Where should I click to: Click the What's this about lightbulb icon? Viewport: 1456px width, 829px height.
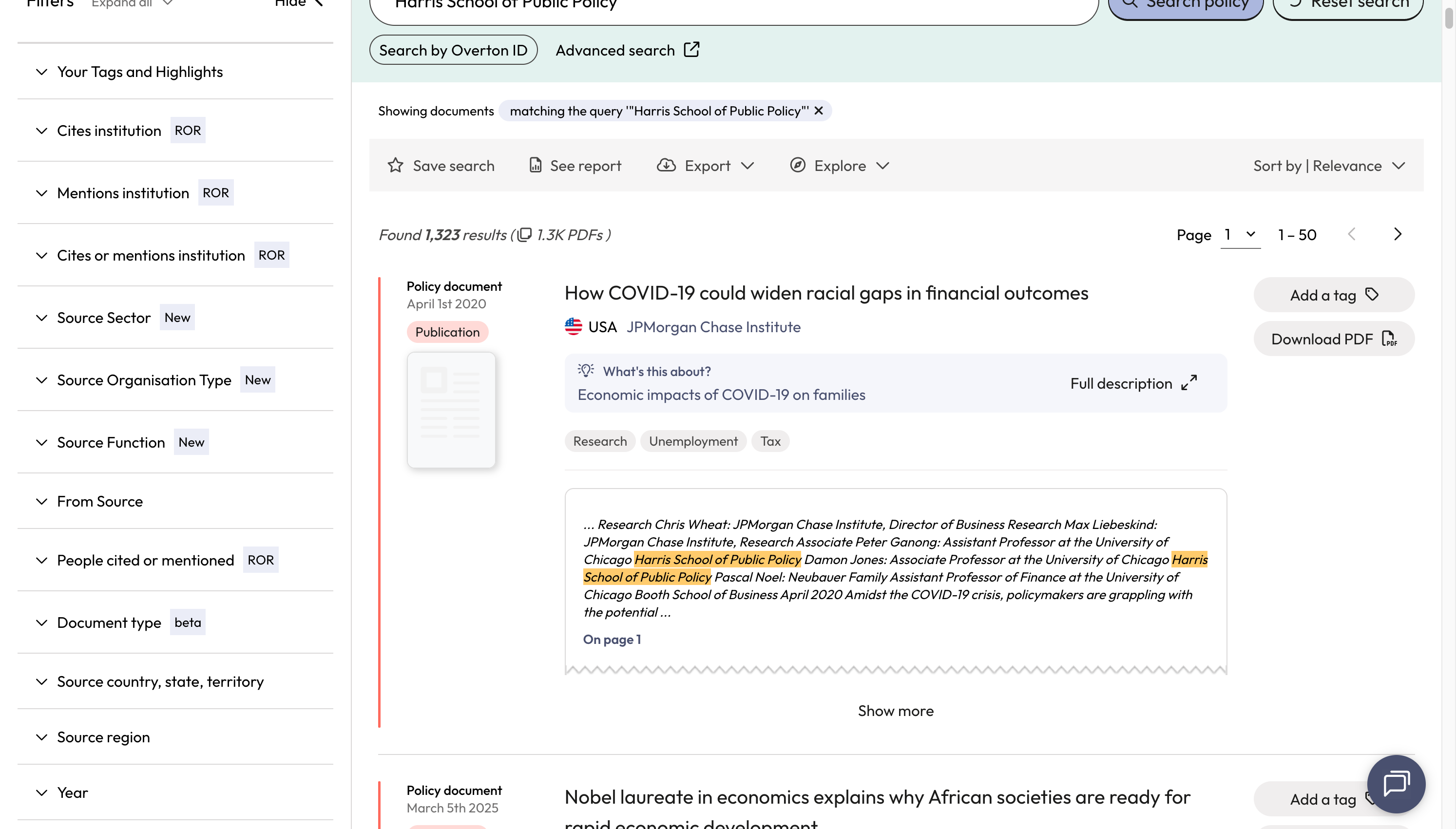[585, 370]
